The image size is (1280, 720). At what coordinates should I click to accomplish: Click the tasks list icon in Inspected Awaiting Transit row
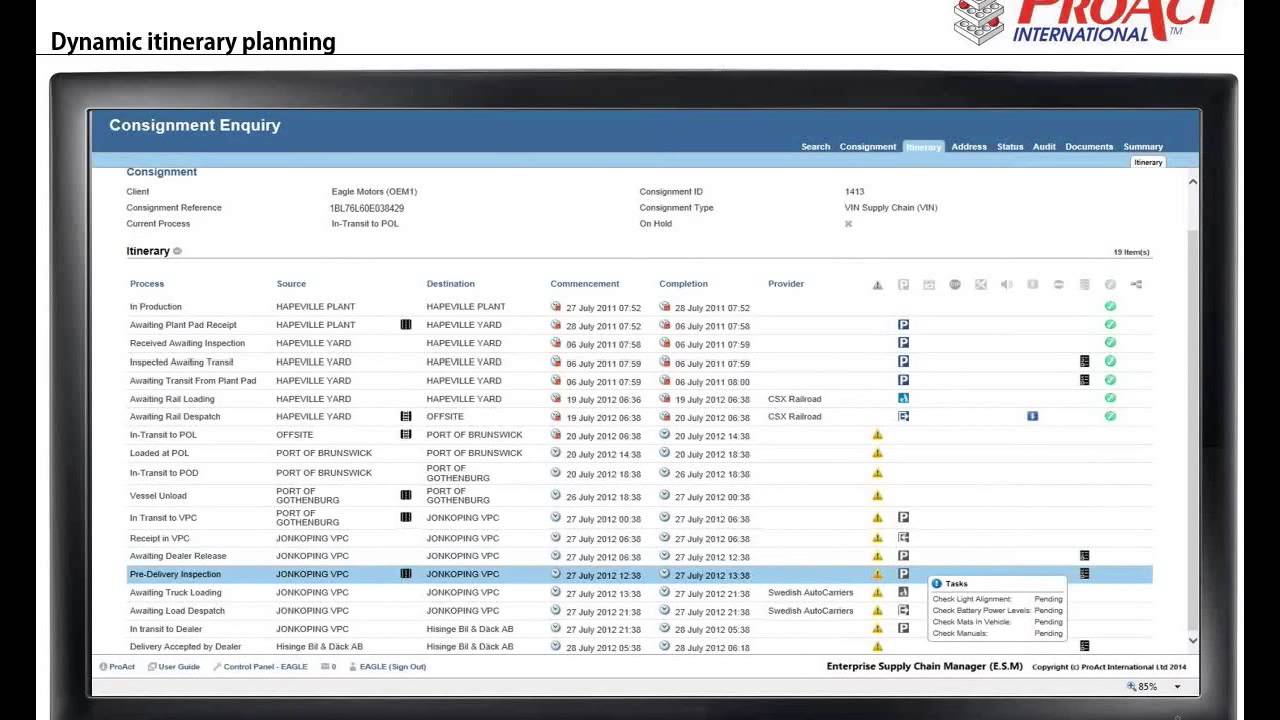coord(1084,361)
